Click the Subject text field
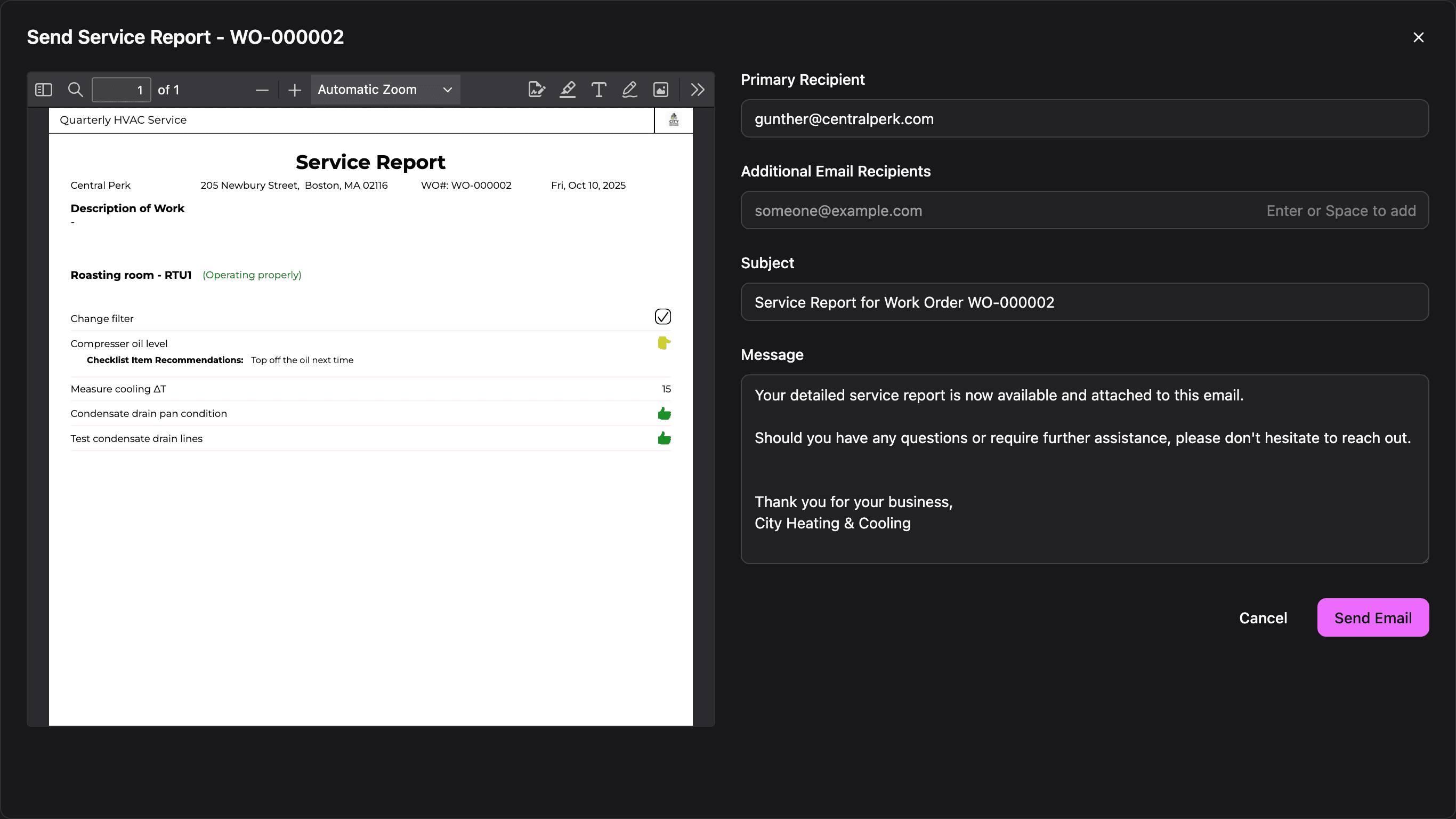 [x=1084, y=302]
